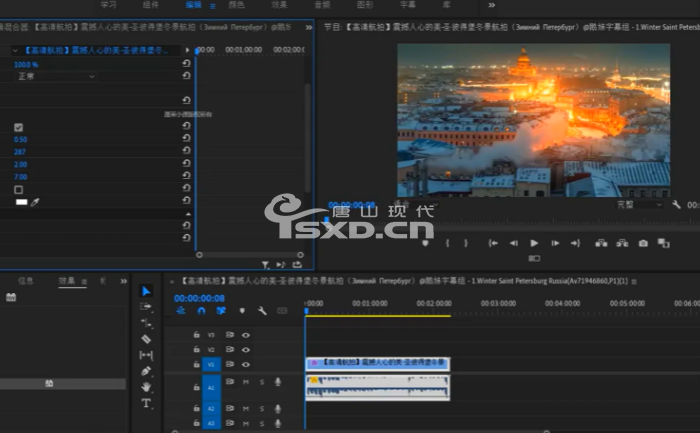Add marker button in program monitor
700x433 pixels.
click(x=425, y=243)
